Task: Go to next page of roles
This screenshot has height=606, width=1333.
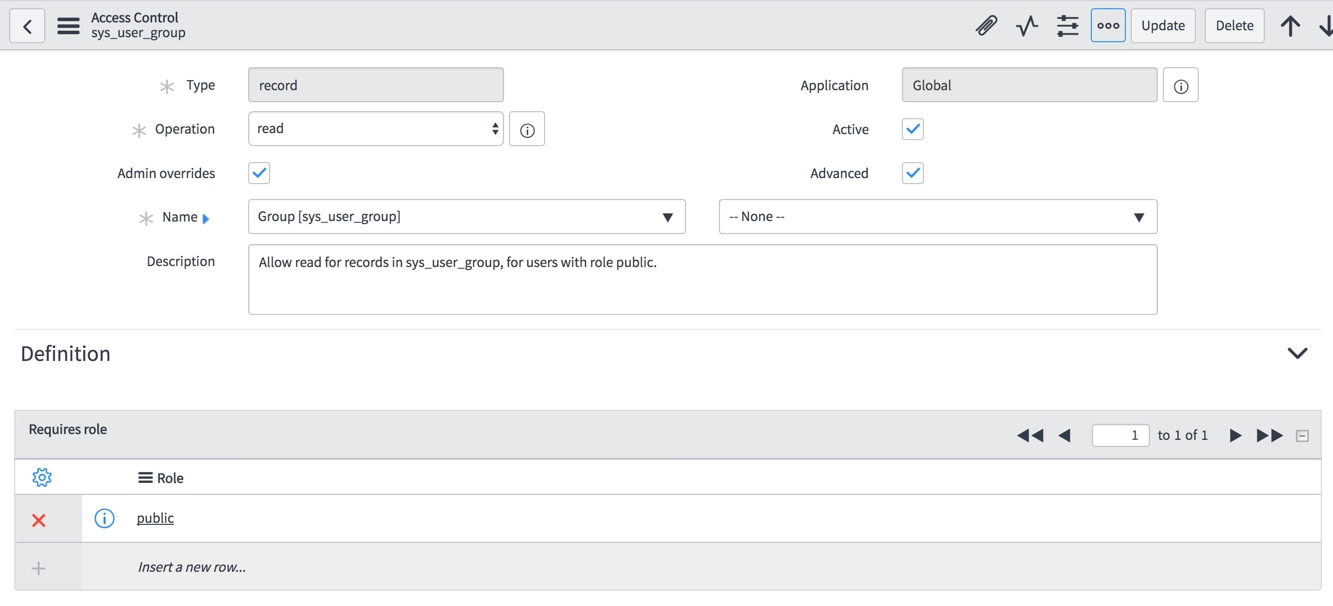Action: click(x=1235, y=436)
